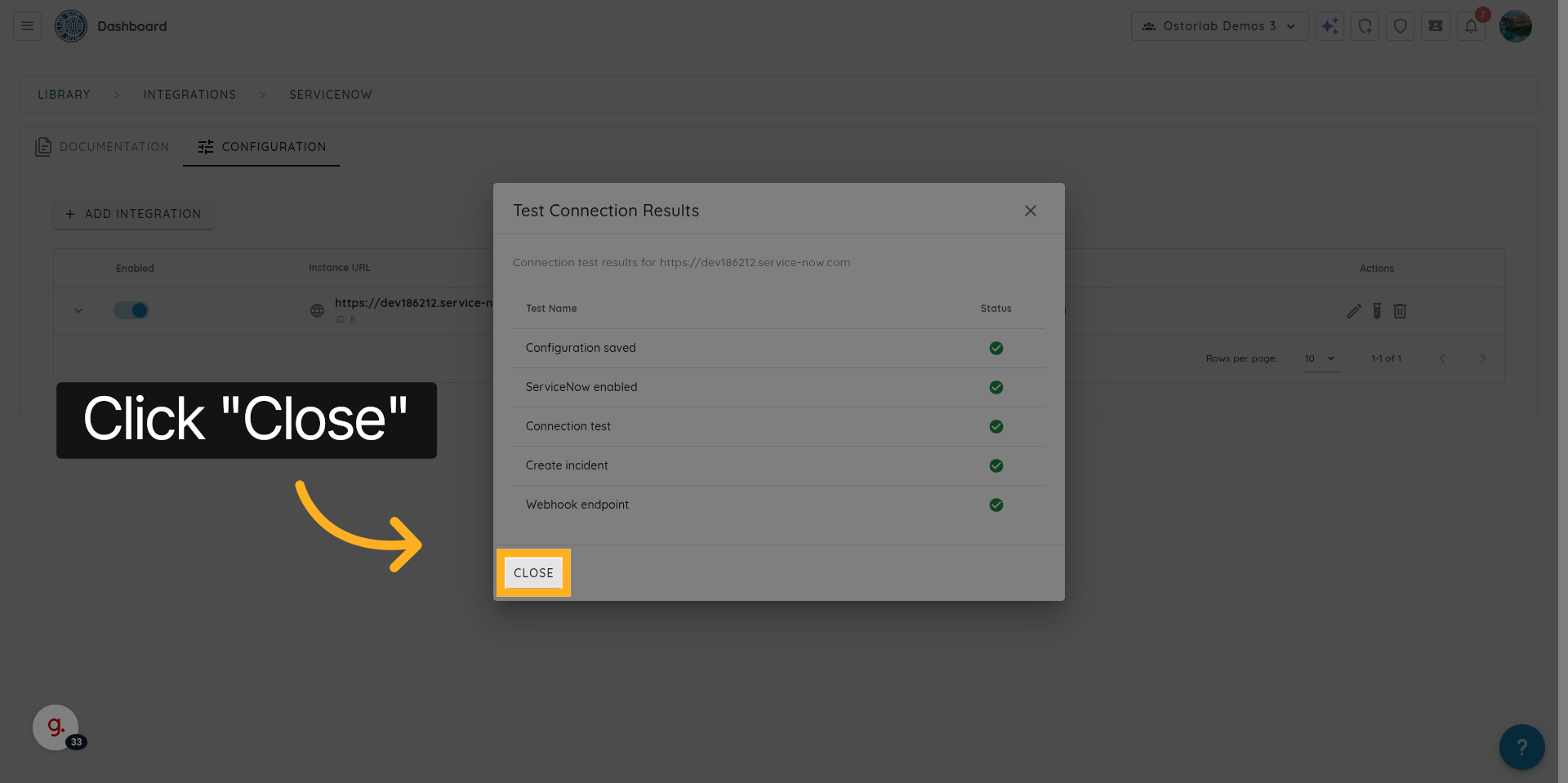The image size is (1568, 783).
Task: Disable the ServiceNow Enabled toggle
Action: 131,310
